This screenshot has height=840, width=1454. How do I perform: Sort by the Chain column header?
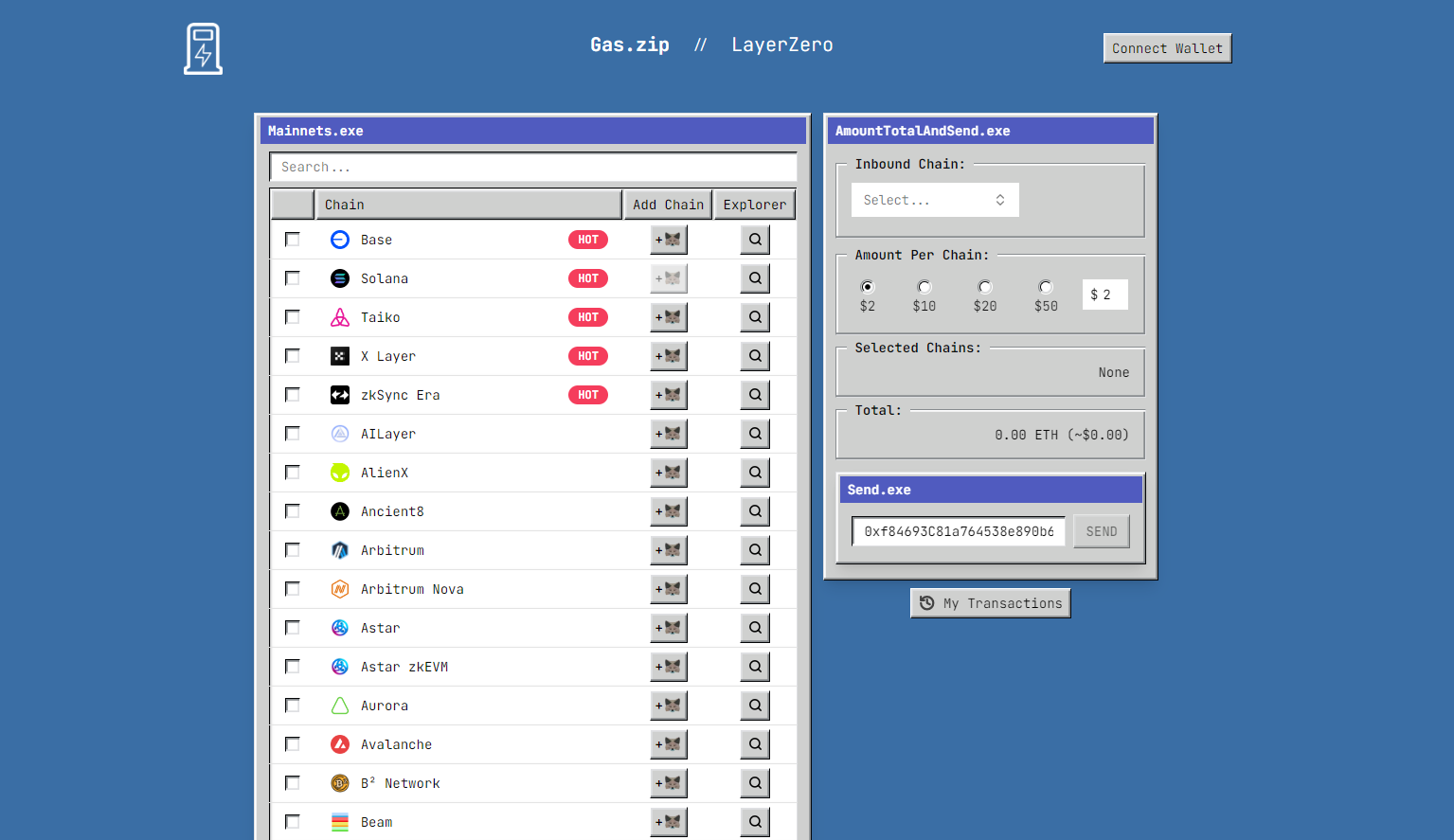[468, 205]
